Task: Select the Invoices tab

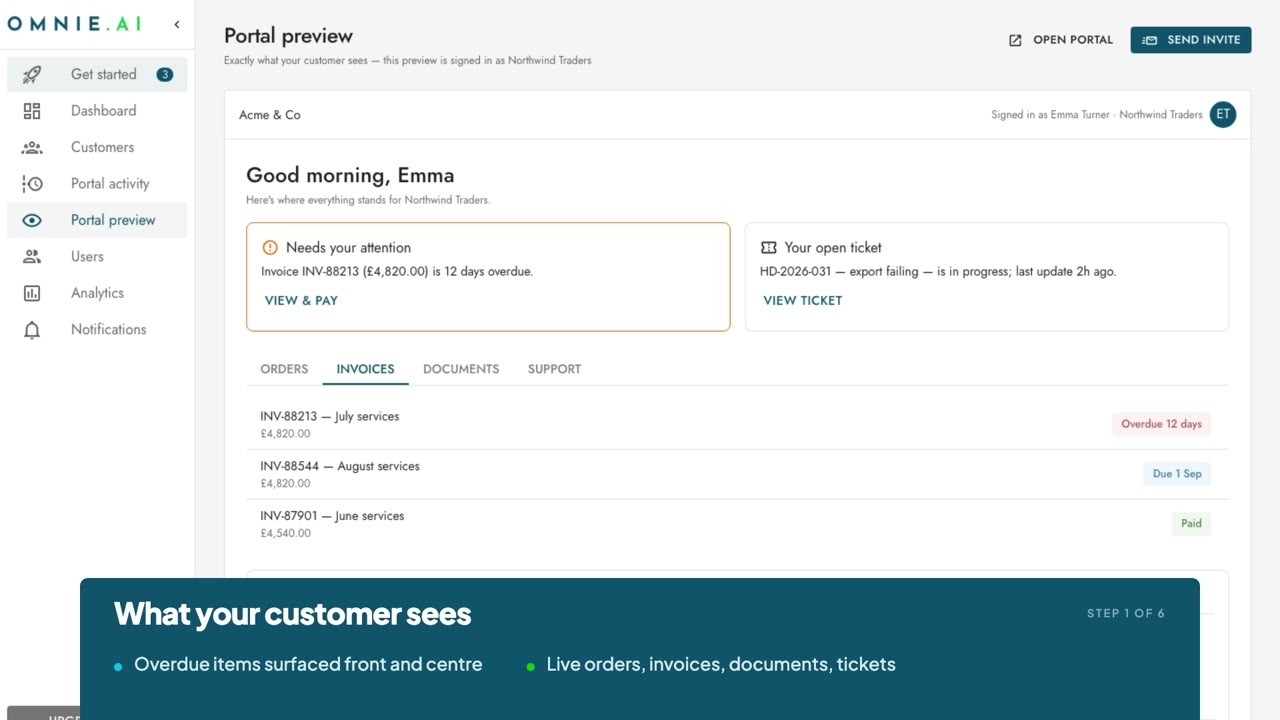Action: 365,369
